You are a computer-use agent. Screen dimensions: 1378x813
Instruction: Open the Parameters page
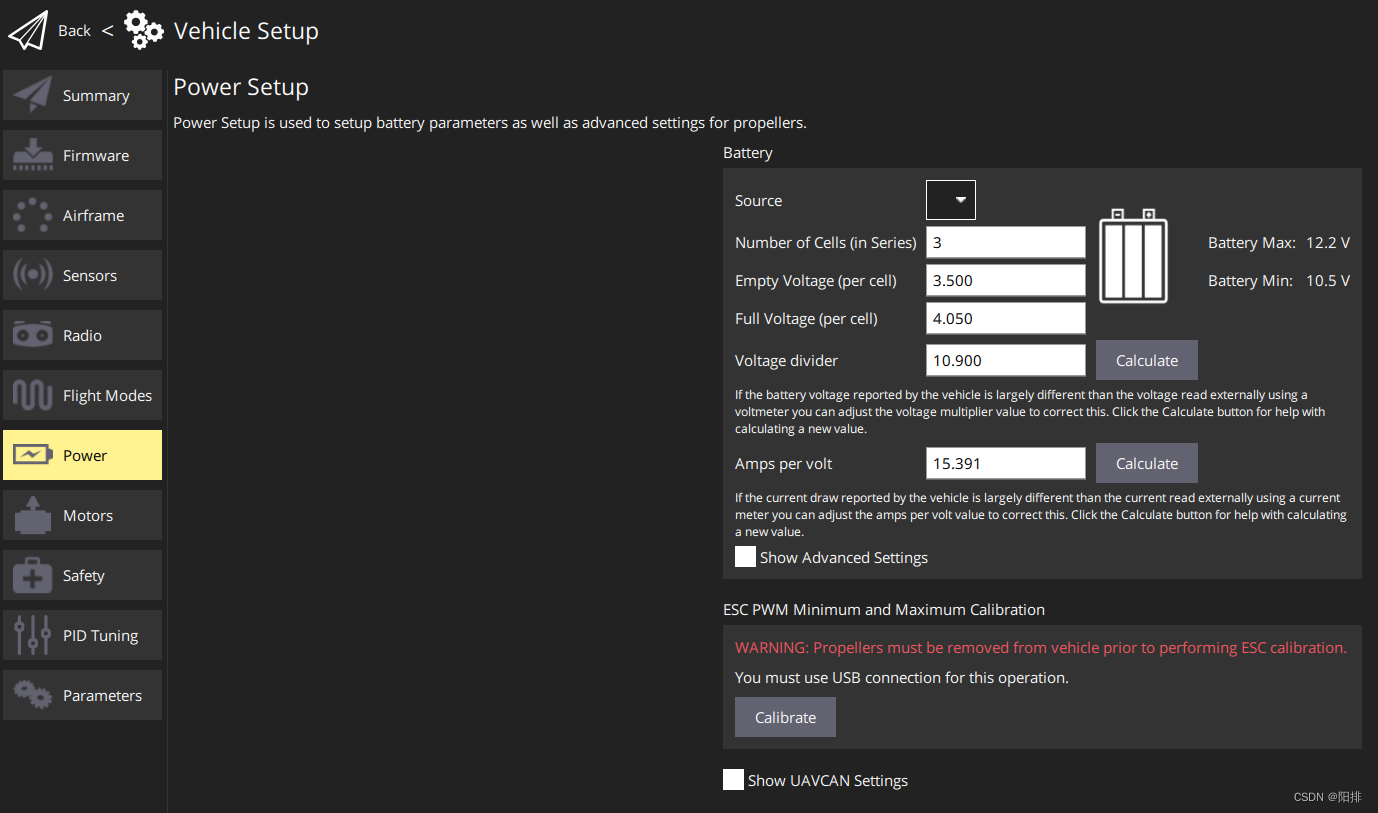82,695
